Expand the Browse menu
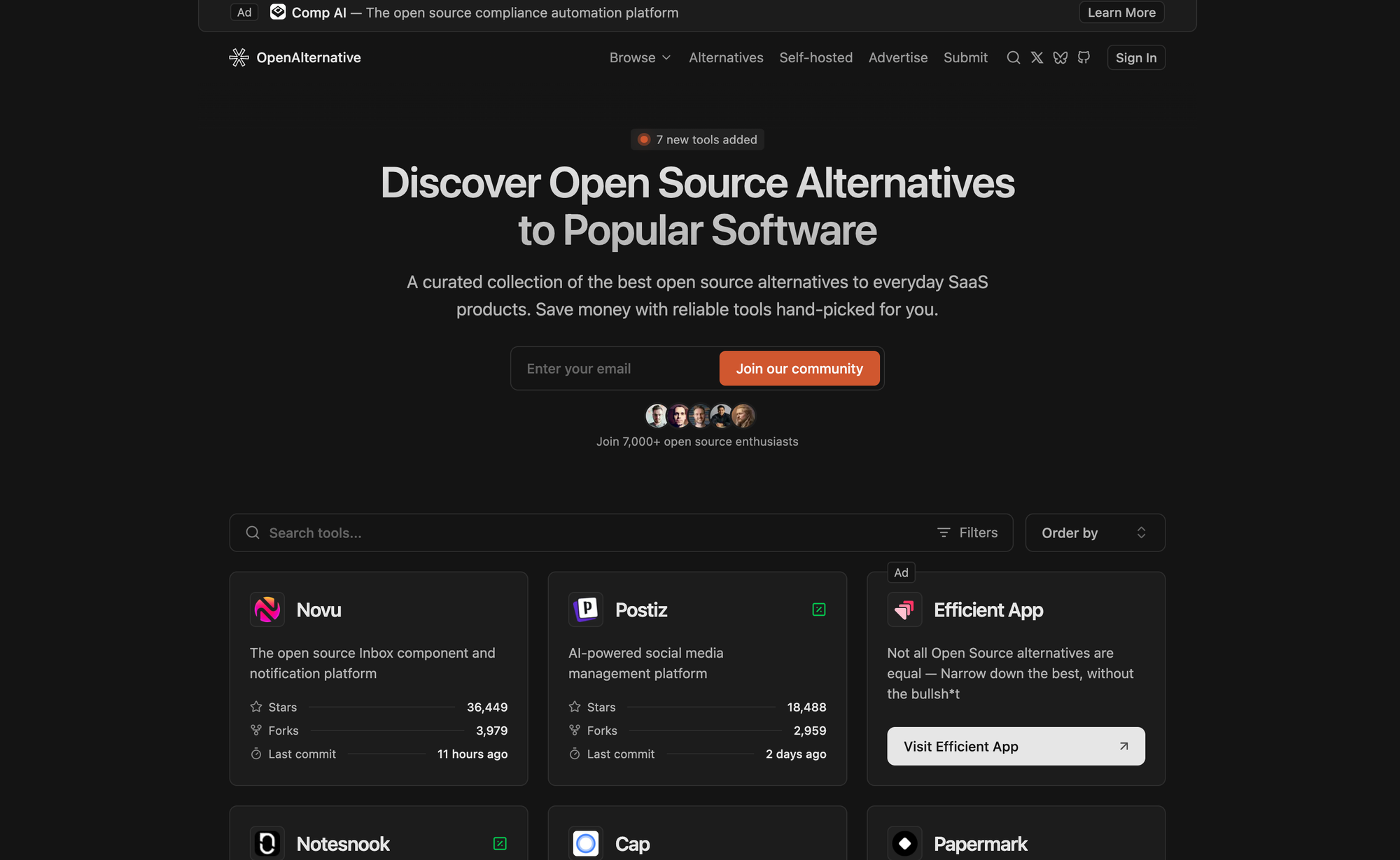Viewport: 1400px width, 860px height. [x=640, y=57]
